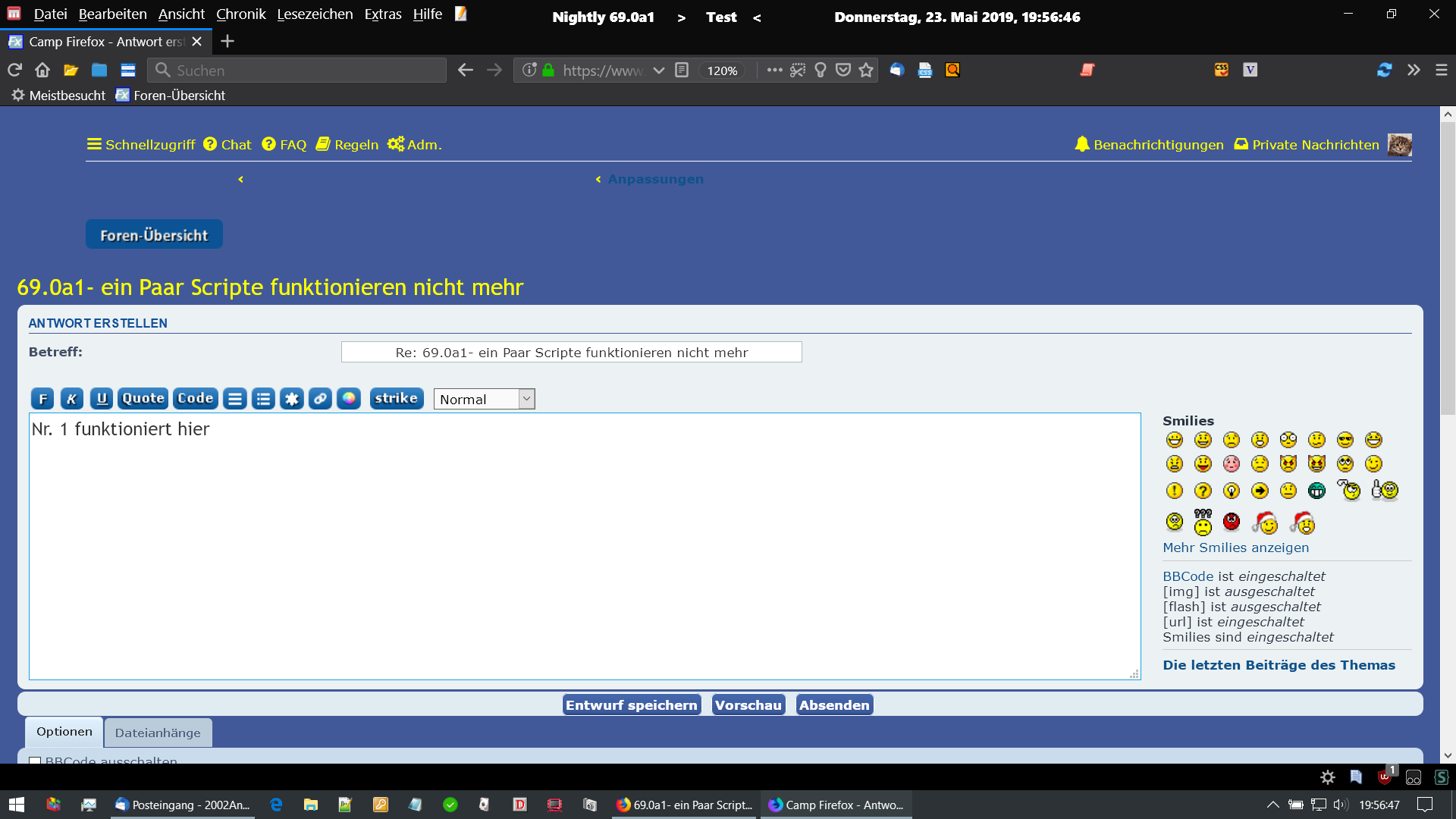
Task: Click the list item asterisk button
Action: (x=292, y=399)
